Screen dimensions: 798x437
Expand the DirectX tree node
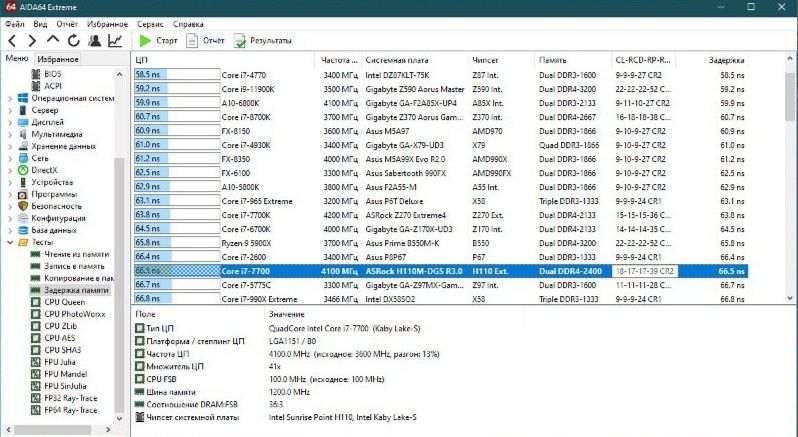pos(10,170)
